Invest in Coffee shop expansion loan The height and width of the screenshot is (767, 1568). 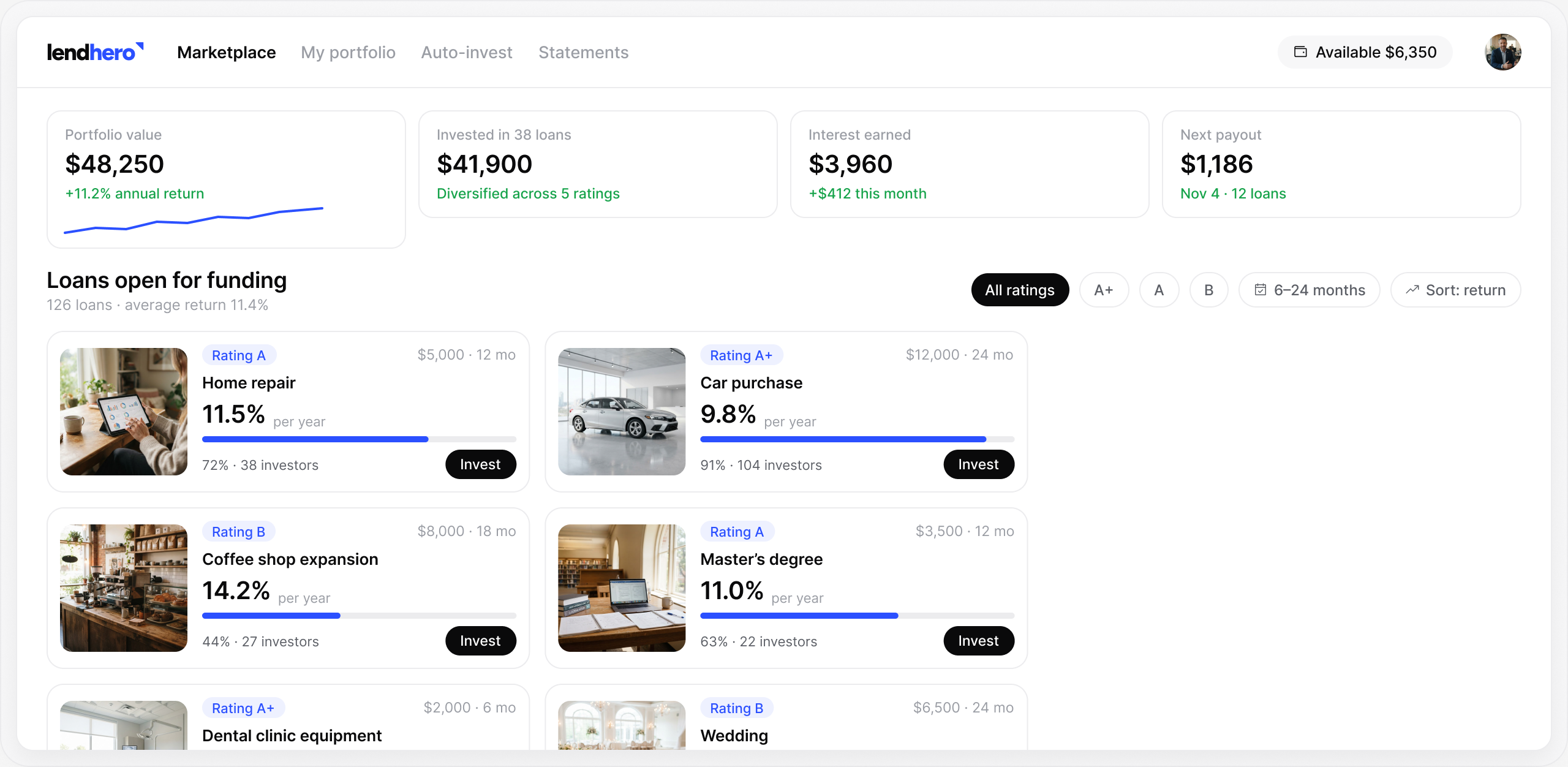pyautogui.click(x=480, y=641)
